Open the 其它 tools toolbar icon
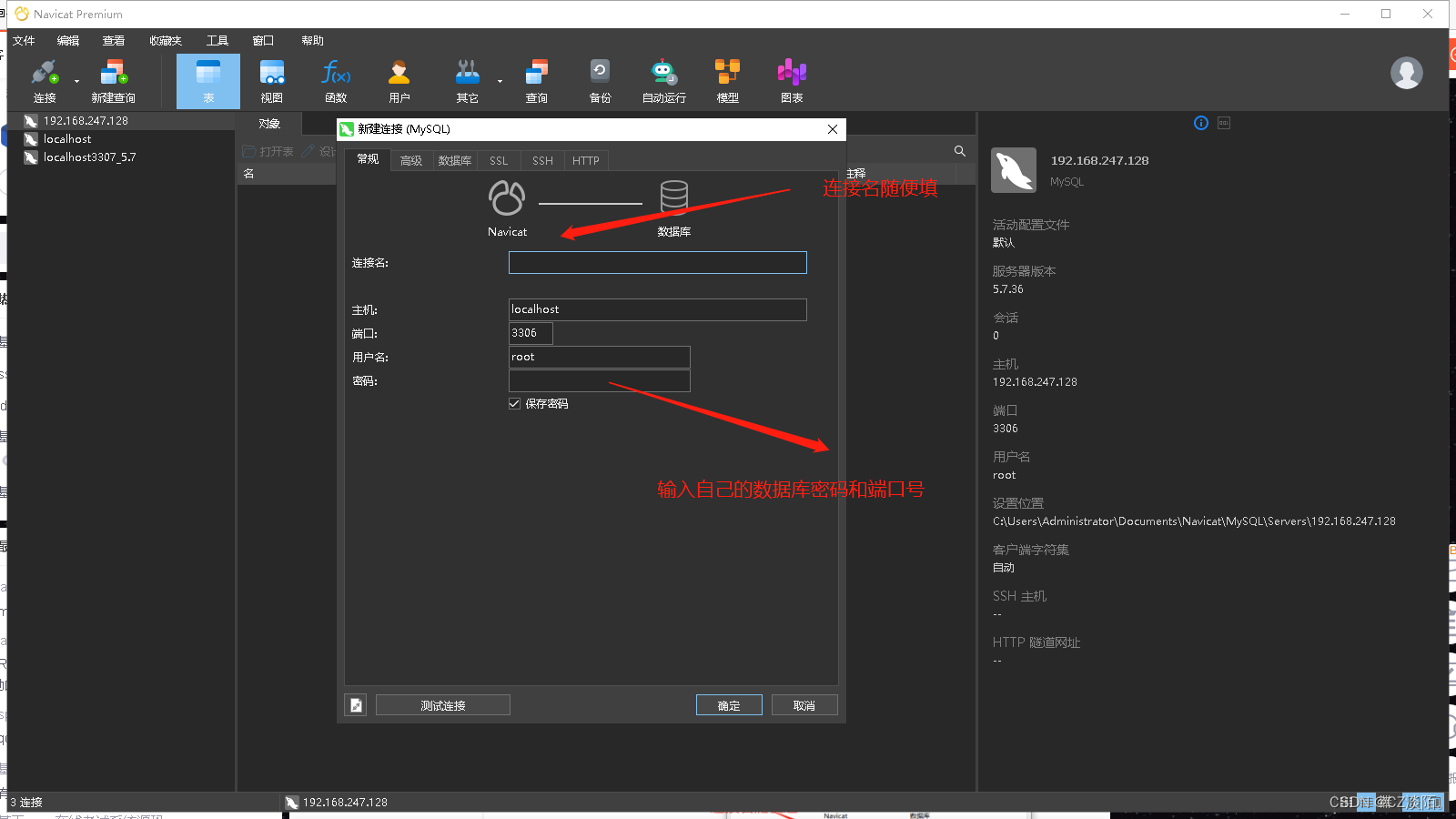The width and height of the screenshot is (1456, 819). pos(467,81)
